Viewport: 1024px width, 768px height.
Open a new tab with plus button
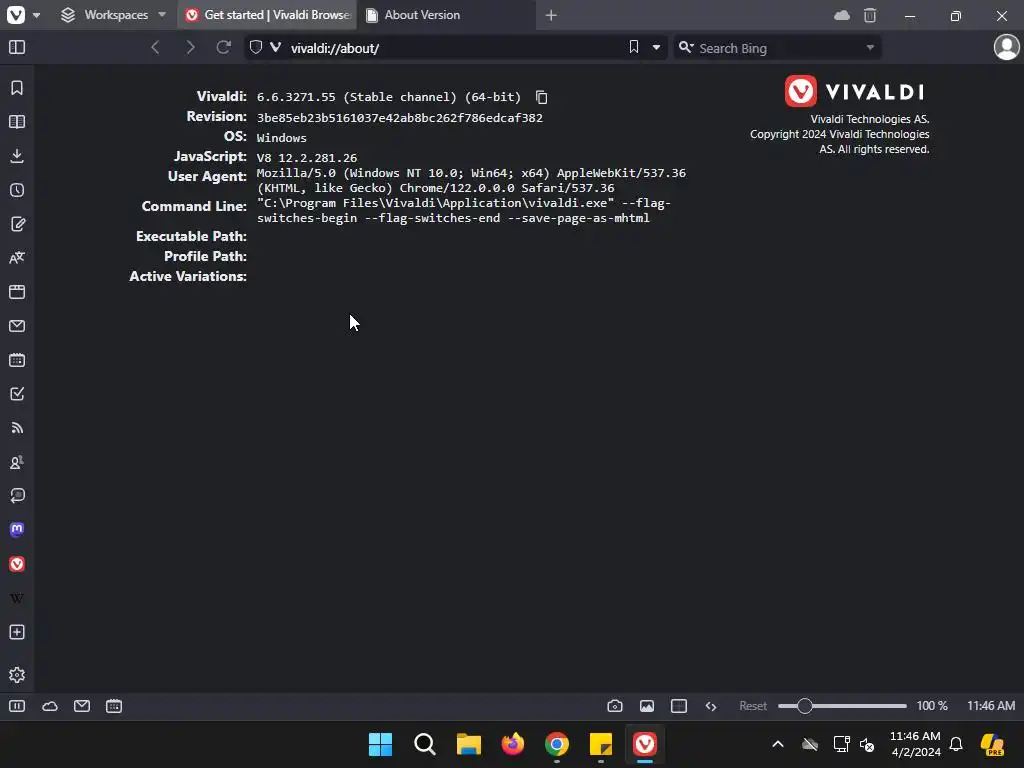pyautogui.click(x=551, y=15)
